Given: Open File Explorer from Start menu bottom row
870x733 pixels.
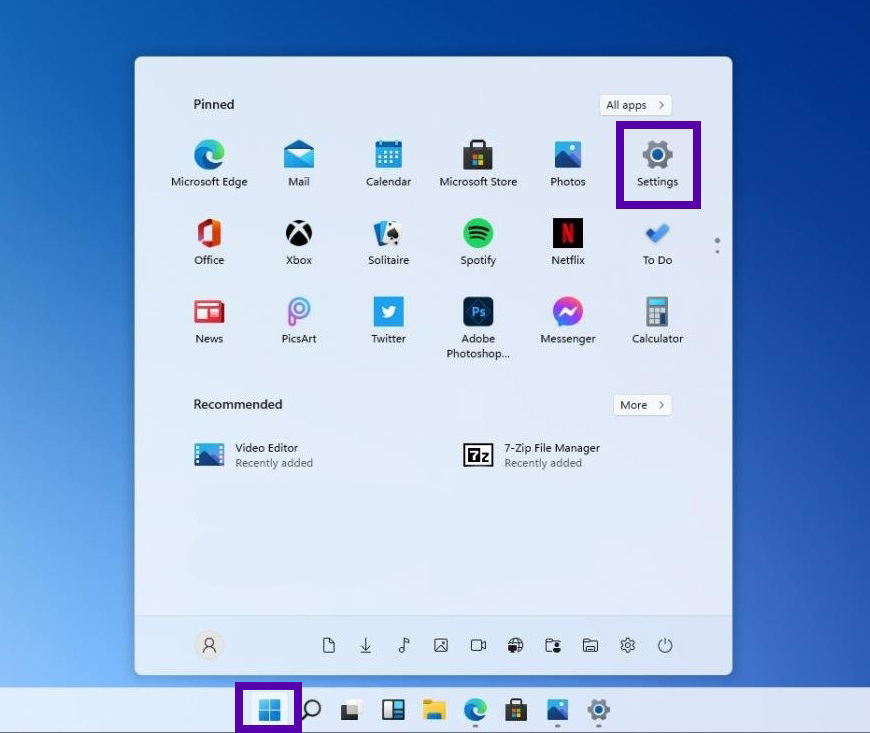Looking at the screenshot, I should click(x=590, y=645).
